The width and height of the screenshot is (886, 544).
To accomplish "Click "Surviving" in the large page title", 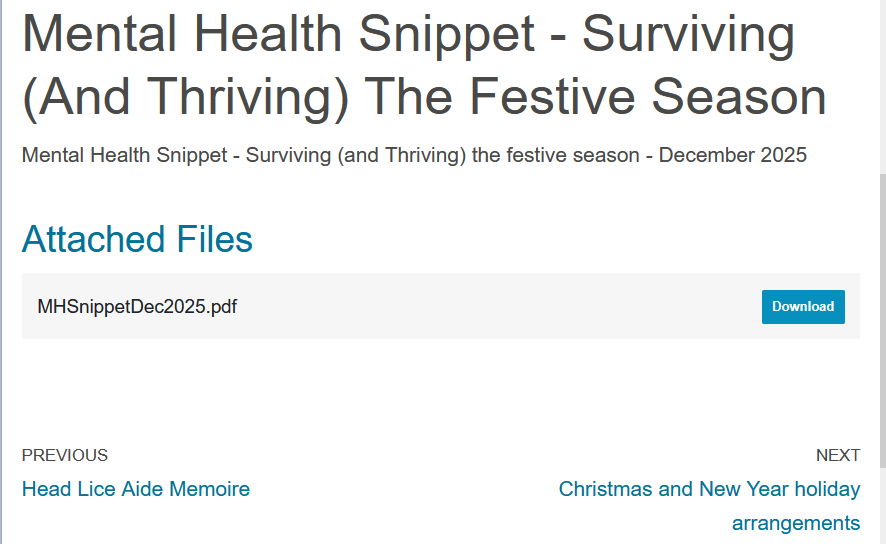I will 689,35.
